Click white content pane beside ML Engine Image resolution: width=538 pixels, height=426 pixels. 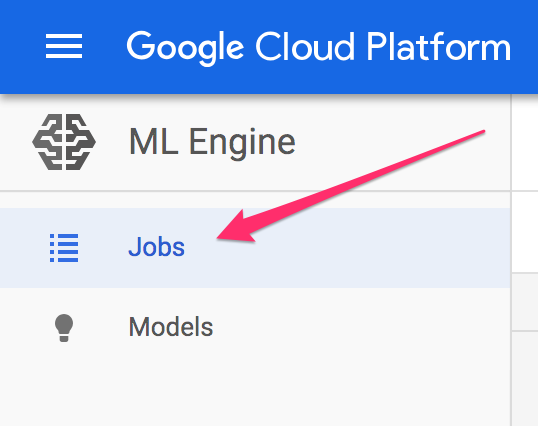click(x=525, y=142)
